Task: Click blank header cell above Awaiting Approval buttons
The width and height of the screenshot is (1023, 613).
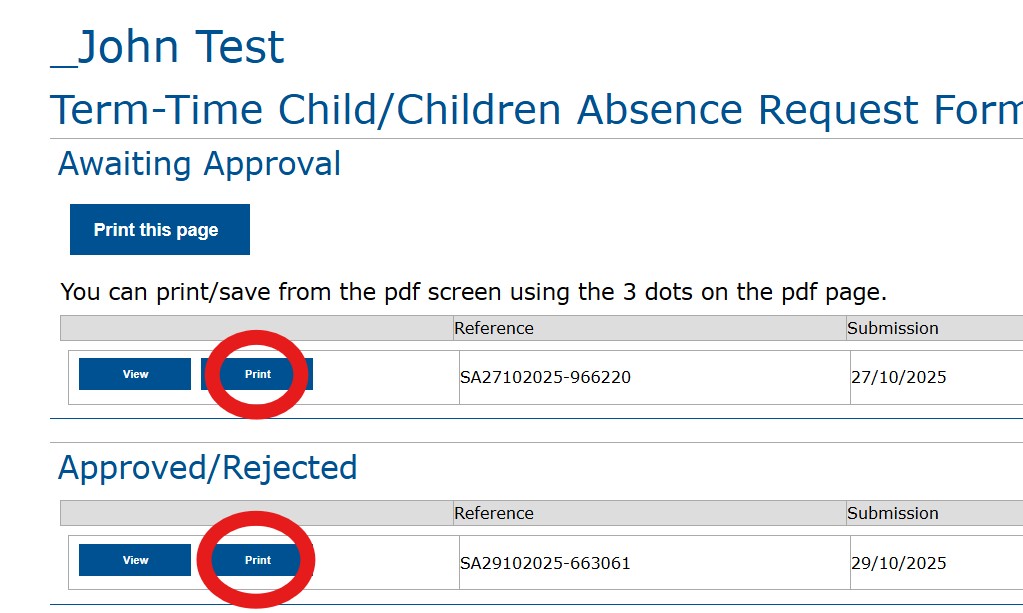Action: pyautogui.click(x=256, y=328)
